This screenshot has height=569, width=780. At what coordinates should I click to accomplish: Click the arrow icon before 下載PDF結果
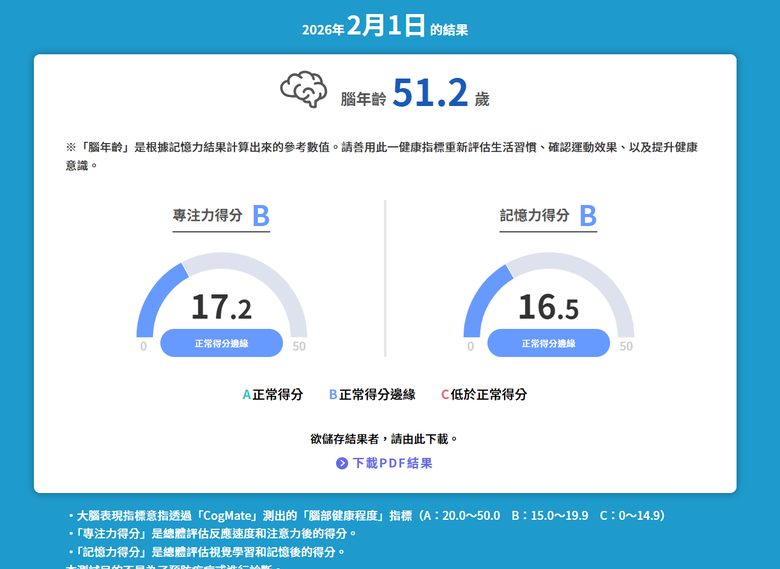point(342,463)
